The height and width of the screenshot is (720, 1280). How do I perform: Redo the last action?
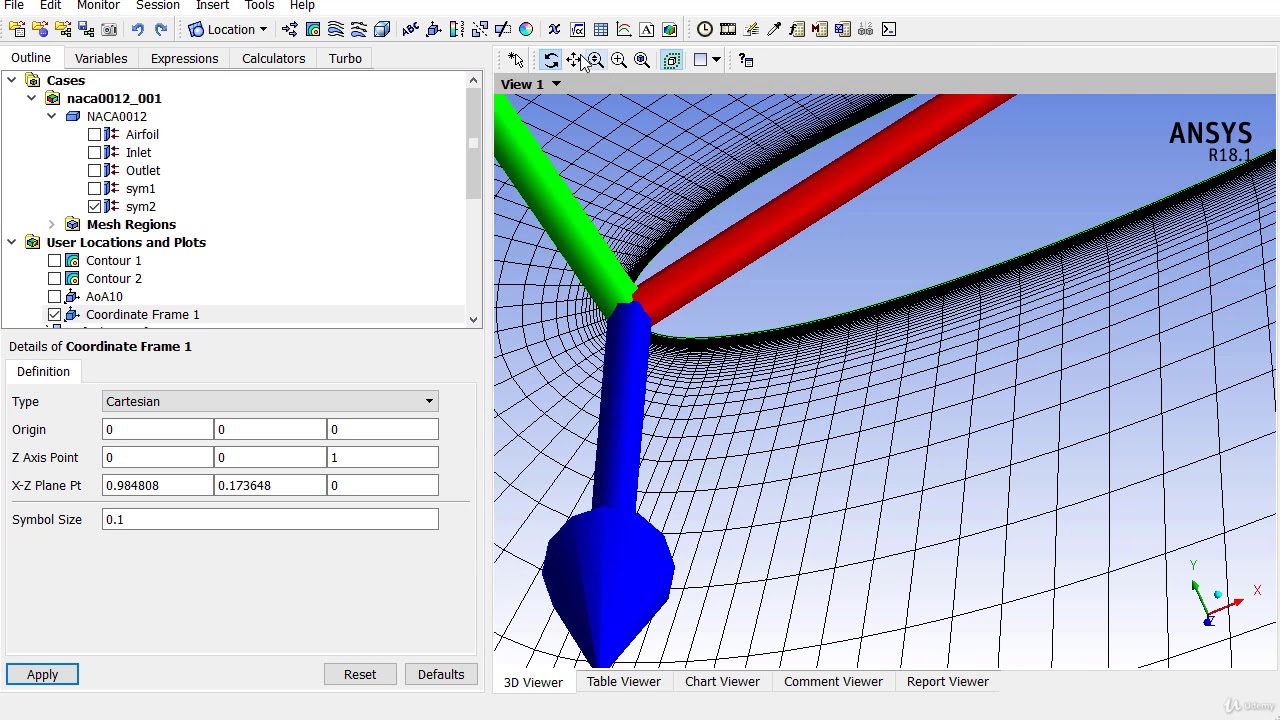tap(161, 29)
